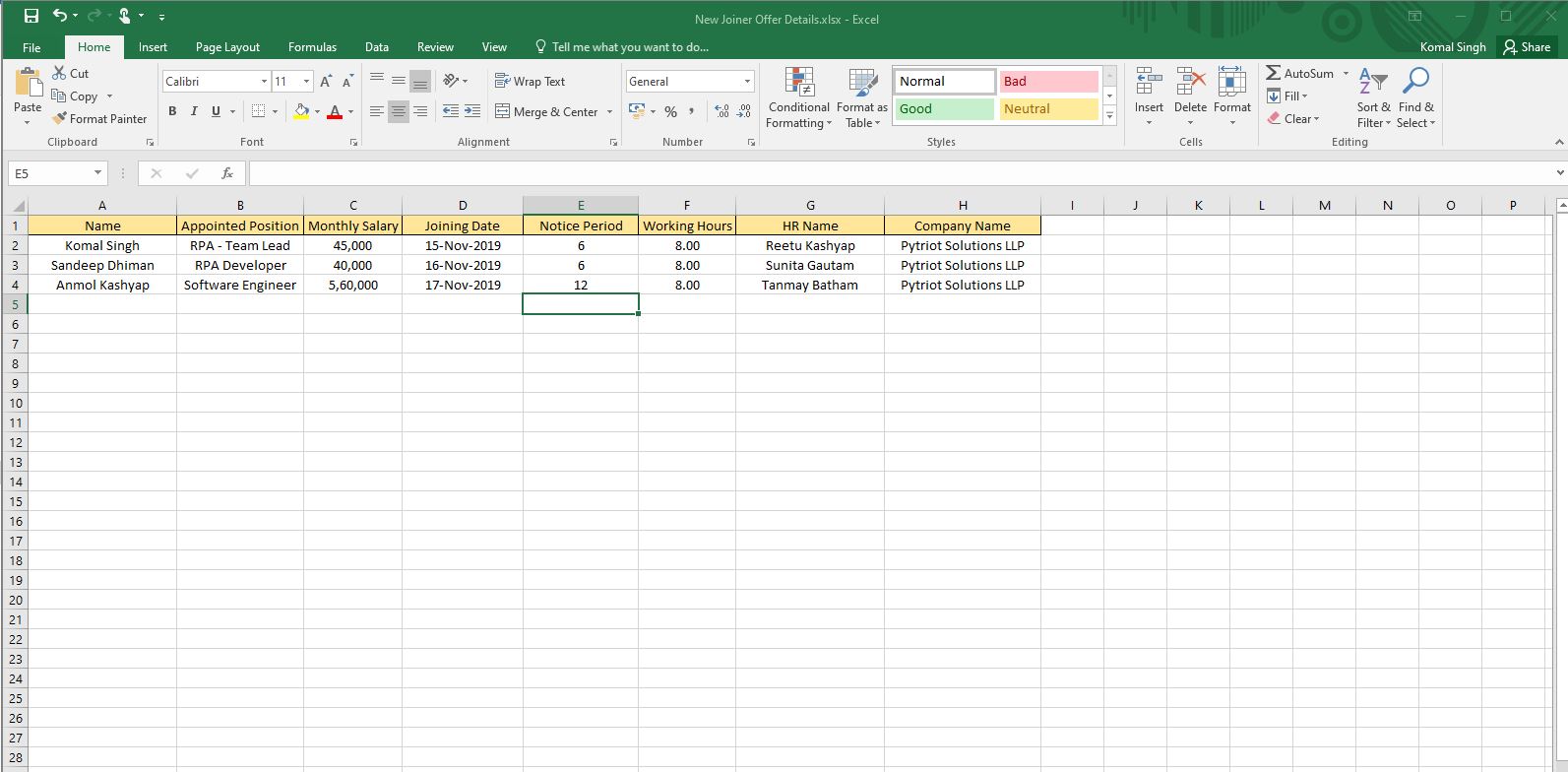Expand the font name Calibri dropdown
The height and width of the screenshot is (772, 1568).
point(264,82)
